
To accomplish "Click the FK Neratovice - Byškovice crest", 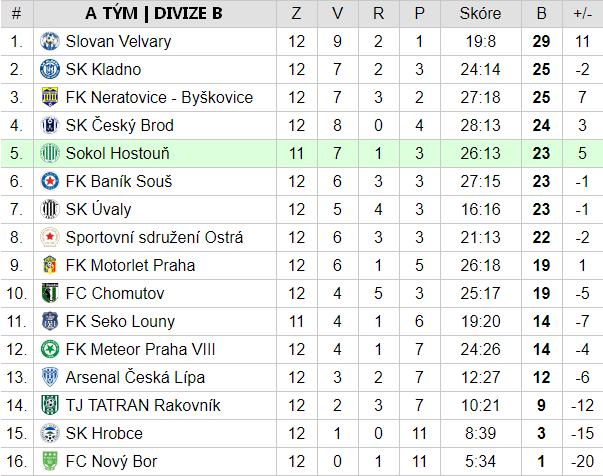I will click(x=50, y=97).
